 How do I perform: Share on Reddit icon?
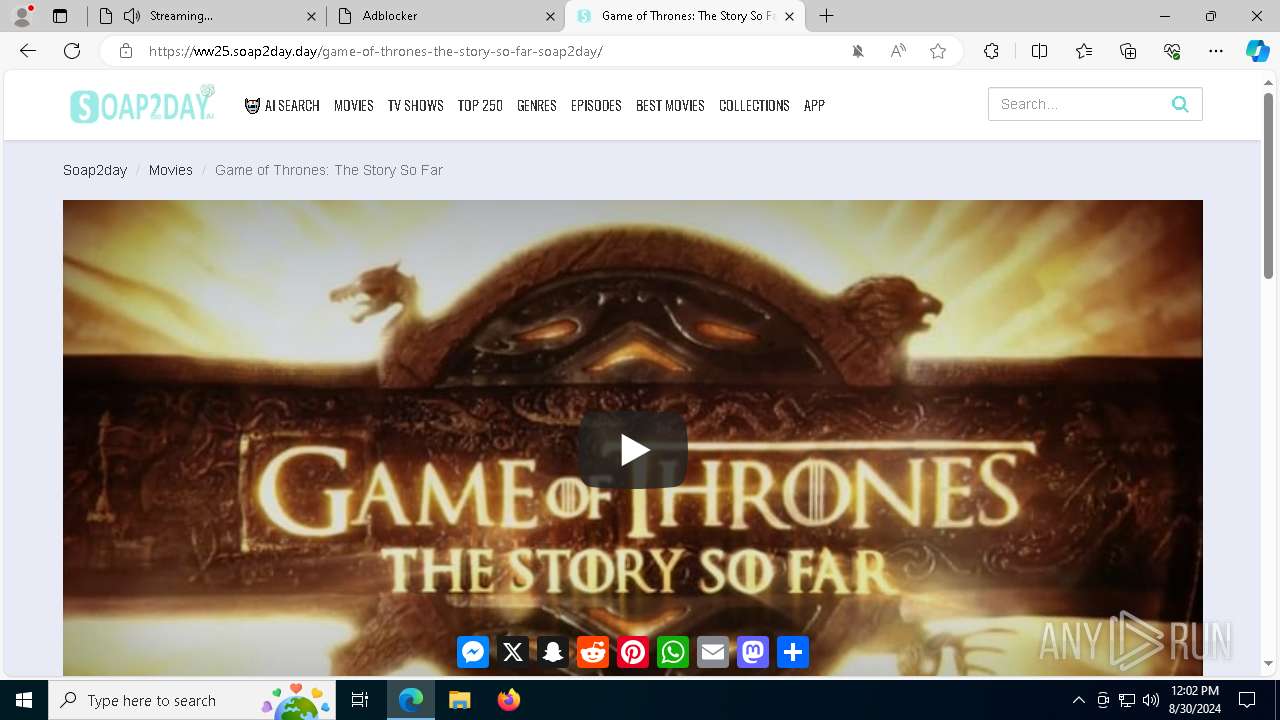tap(593, 652)
